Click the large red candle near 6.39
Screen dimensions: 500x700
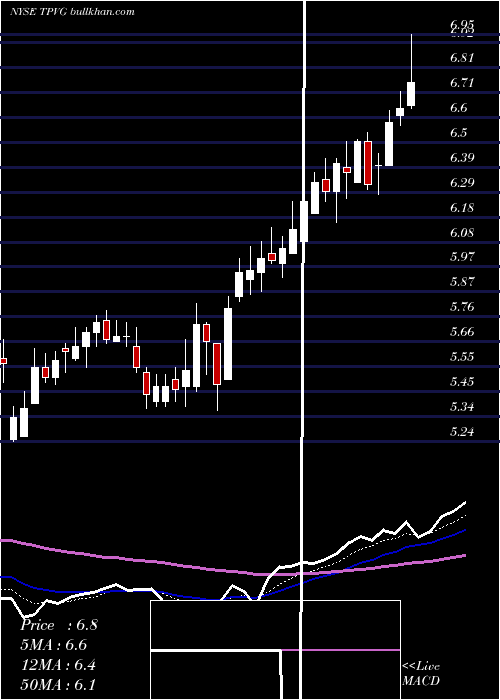(368, 163)
